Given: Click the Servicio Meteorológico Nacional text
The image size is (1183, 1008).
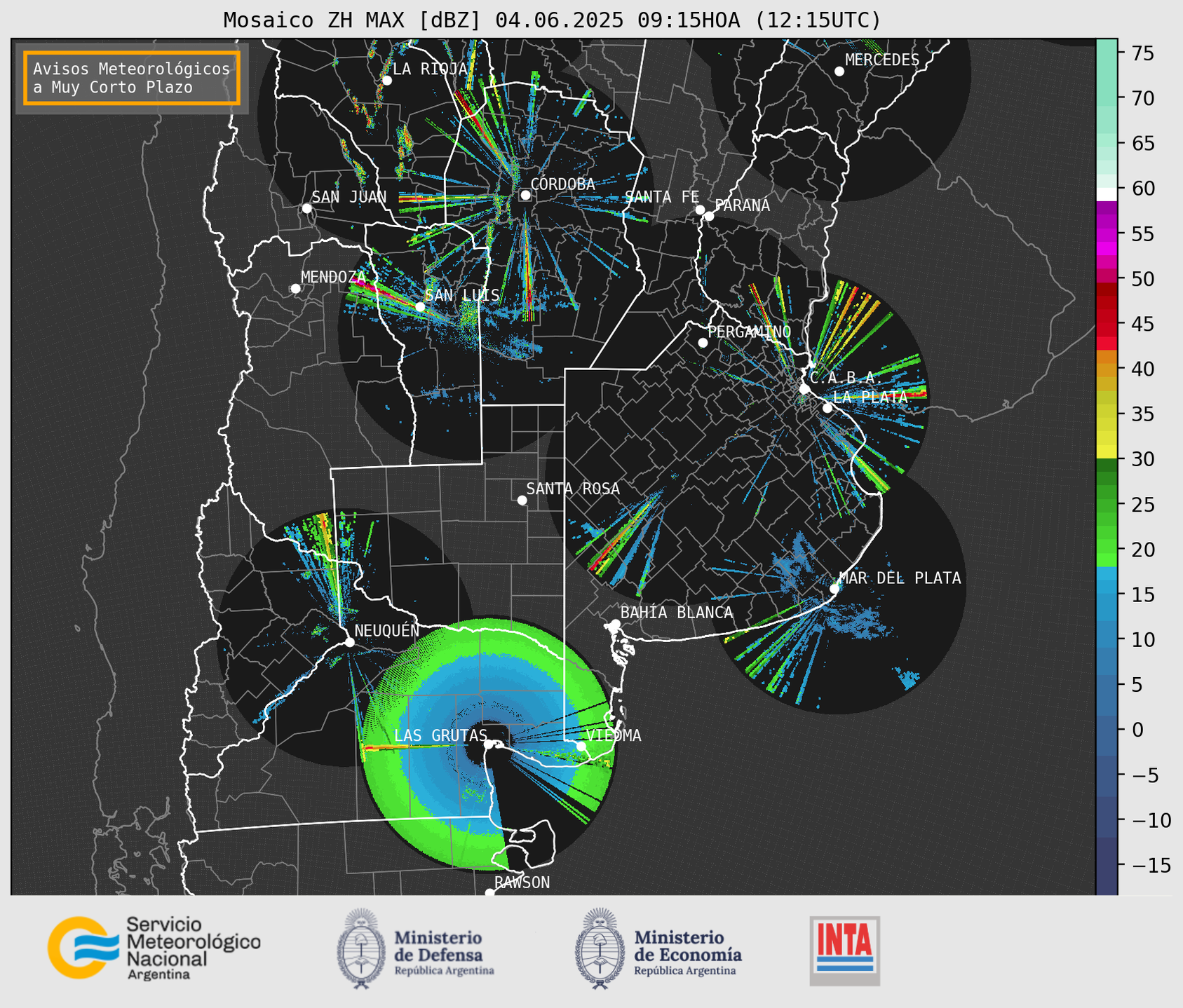Looking at the screenshot, I should tap(193, 948).
